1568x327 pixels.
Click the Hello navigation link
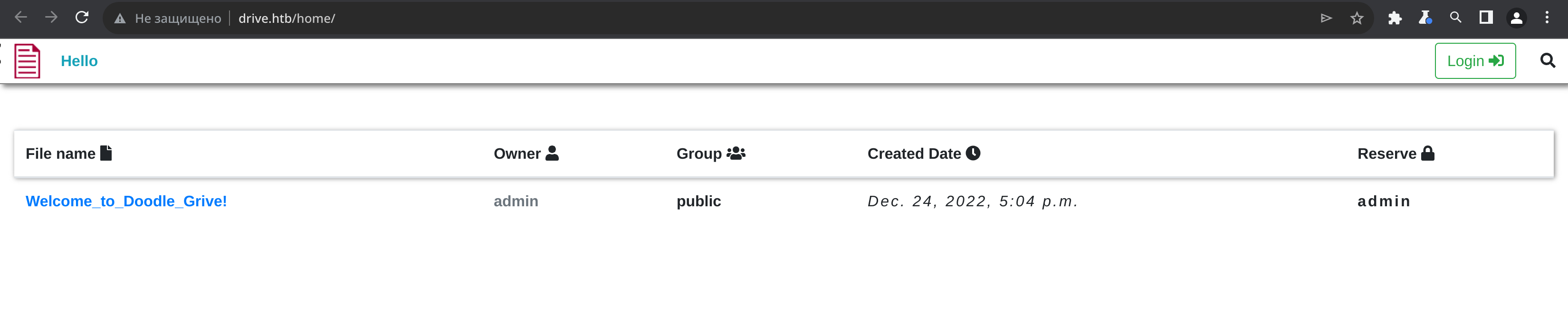[79, 61]
